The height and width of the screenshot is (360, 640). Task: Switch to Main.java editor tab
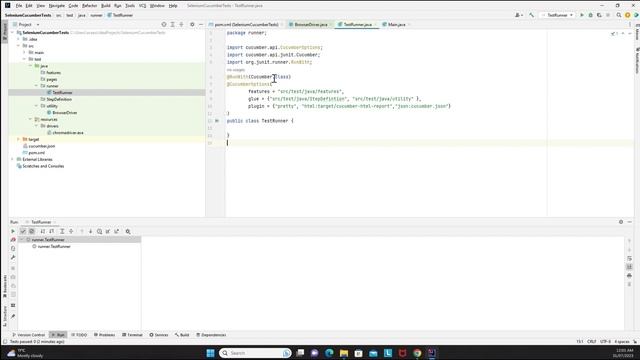tap(396, 24)
